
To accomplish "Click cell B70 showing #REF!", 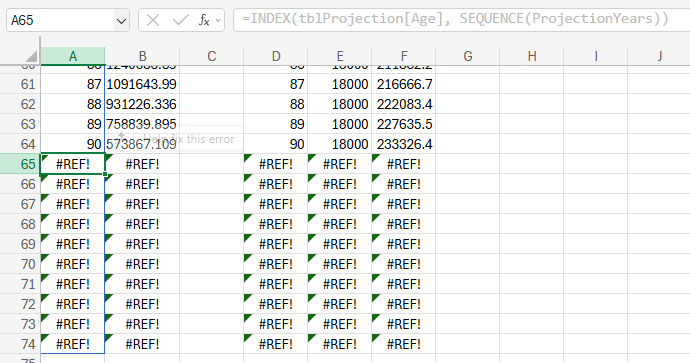I will (142, 264).
